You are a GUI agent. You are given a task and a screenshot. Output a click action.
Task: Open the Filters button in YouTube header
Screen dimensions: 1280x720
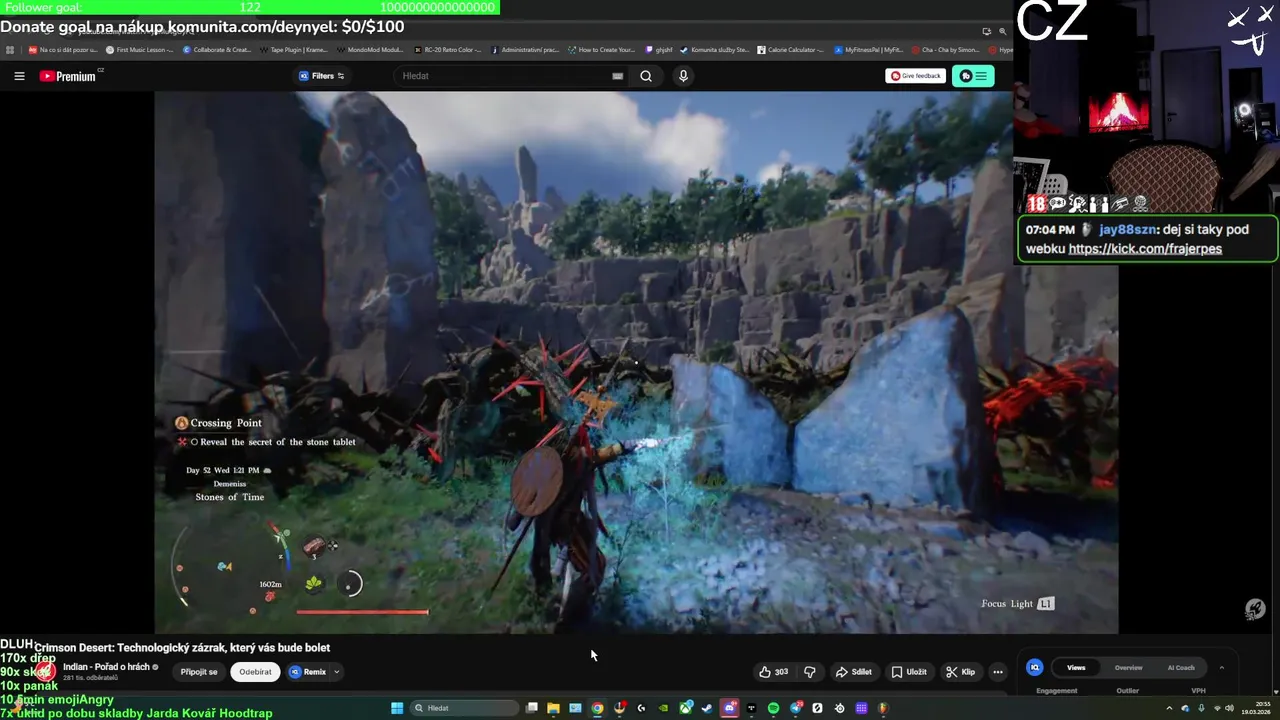[x=322, y=76]
